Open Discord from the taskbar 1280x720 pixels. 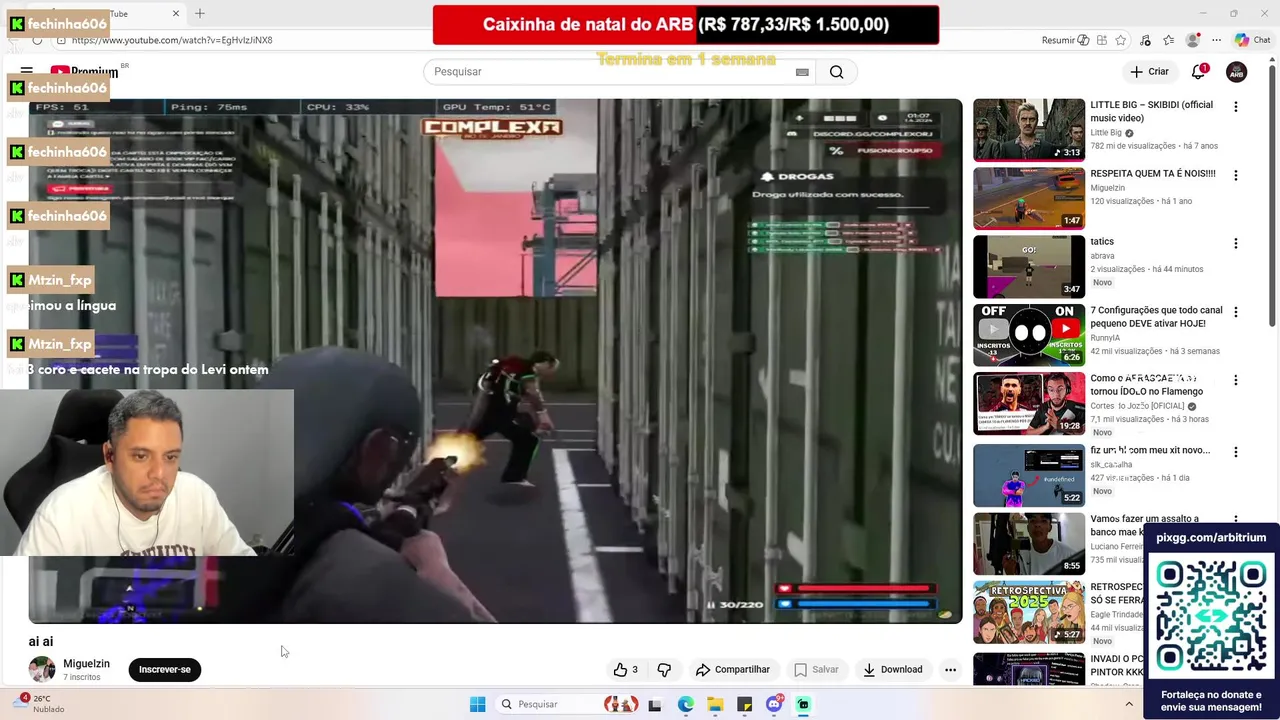[x=774, y=704]
